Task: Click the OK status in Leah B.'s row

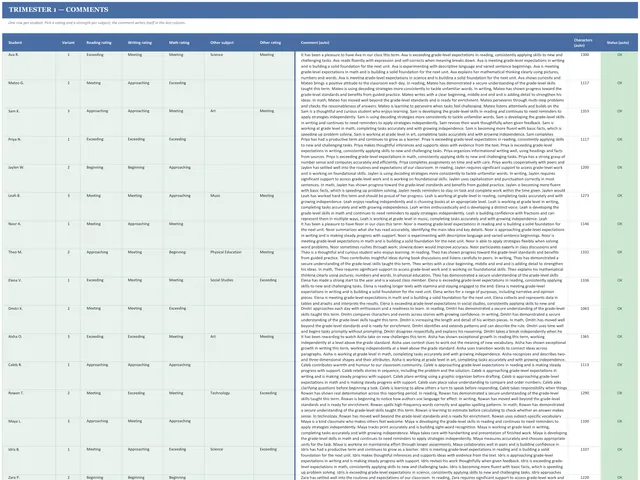Action: [x=619, y=207]
